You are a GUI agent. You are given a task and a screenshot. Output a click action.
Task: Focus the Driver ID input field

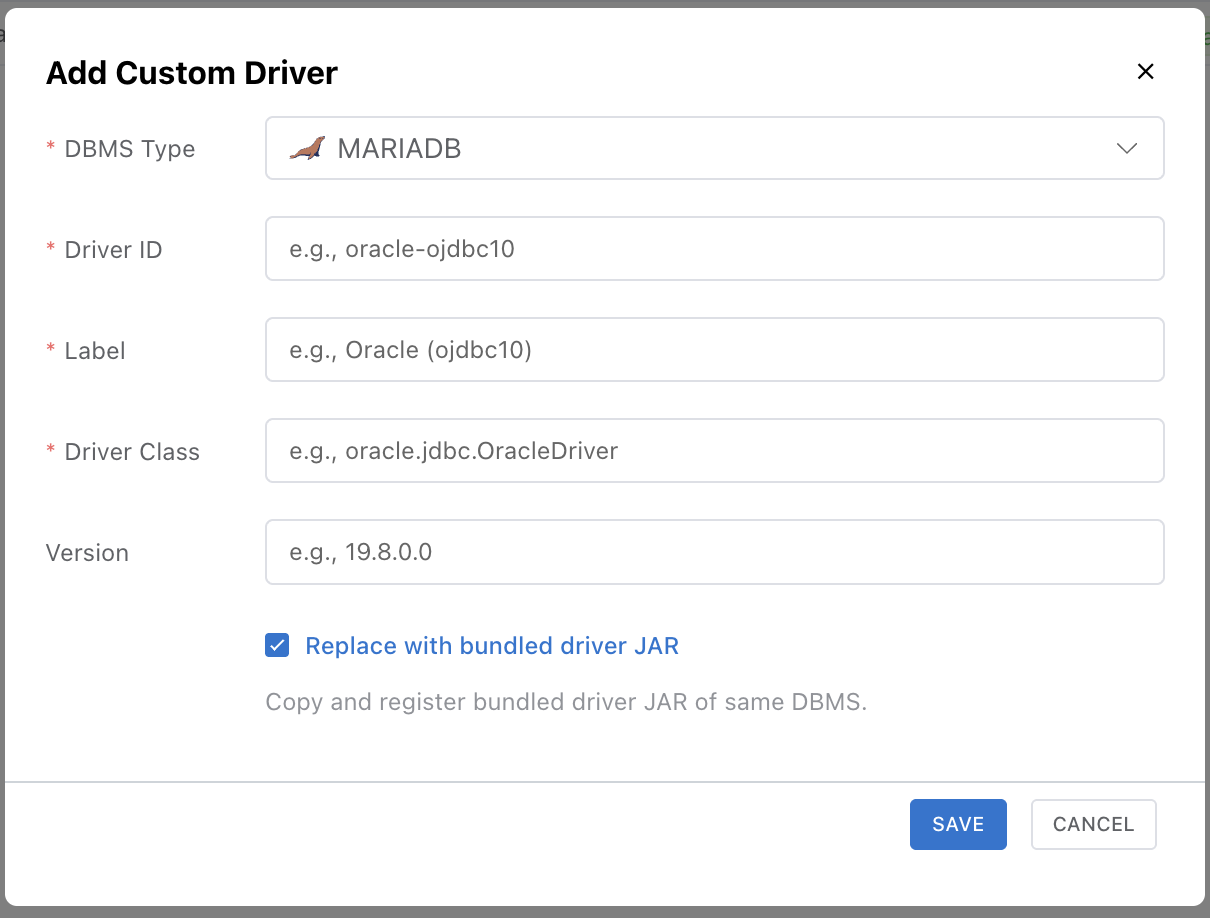tap(714, 249)
